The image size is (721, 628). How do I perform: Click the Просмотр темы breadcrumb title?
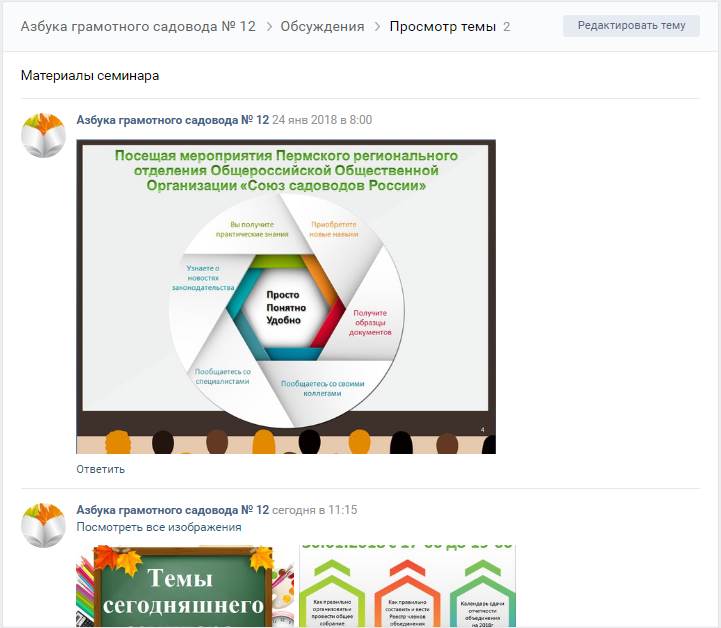[x=442, y=26]
